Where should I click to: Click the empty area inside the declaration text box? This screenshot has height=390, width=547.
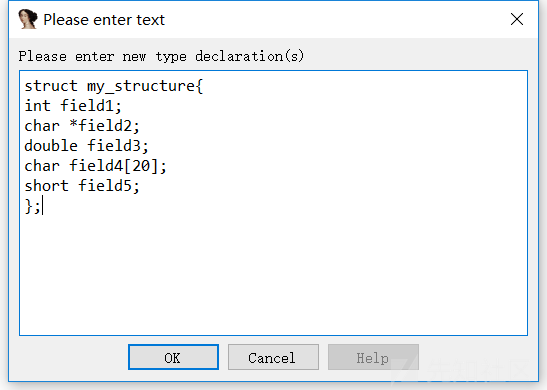tap(274, 272)
